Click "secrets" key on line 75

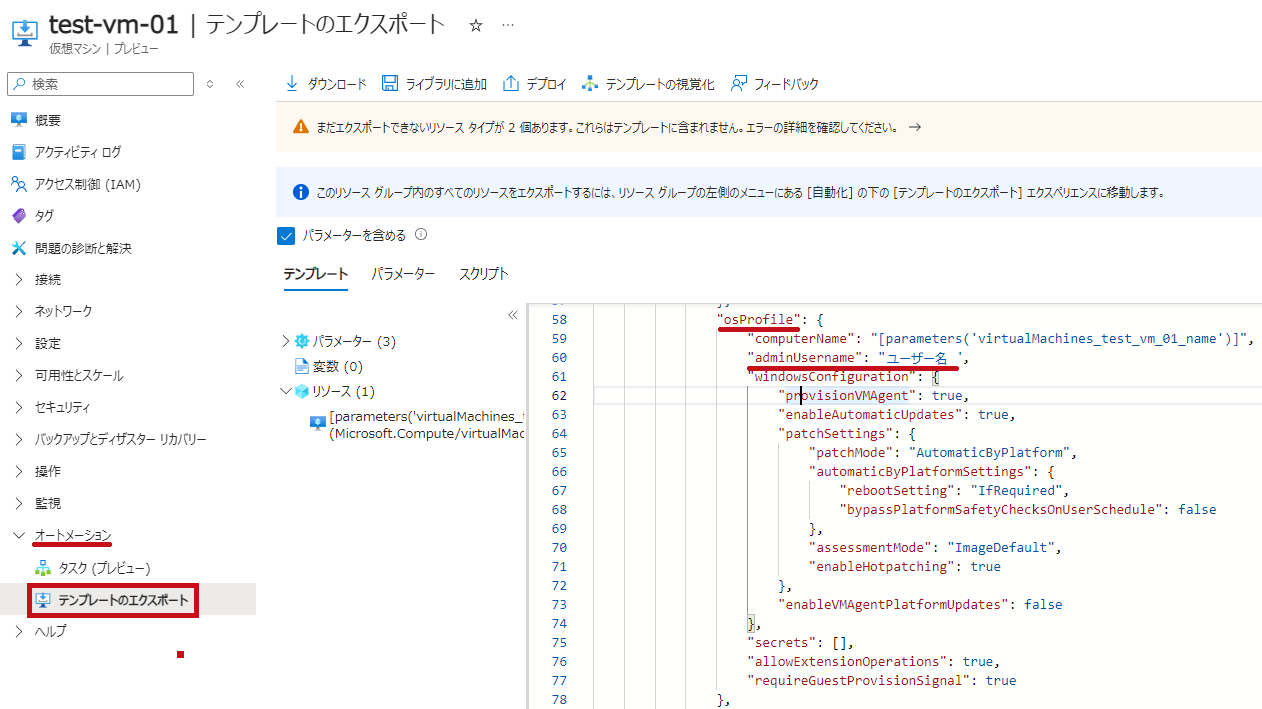pos(783,643)
